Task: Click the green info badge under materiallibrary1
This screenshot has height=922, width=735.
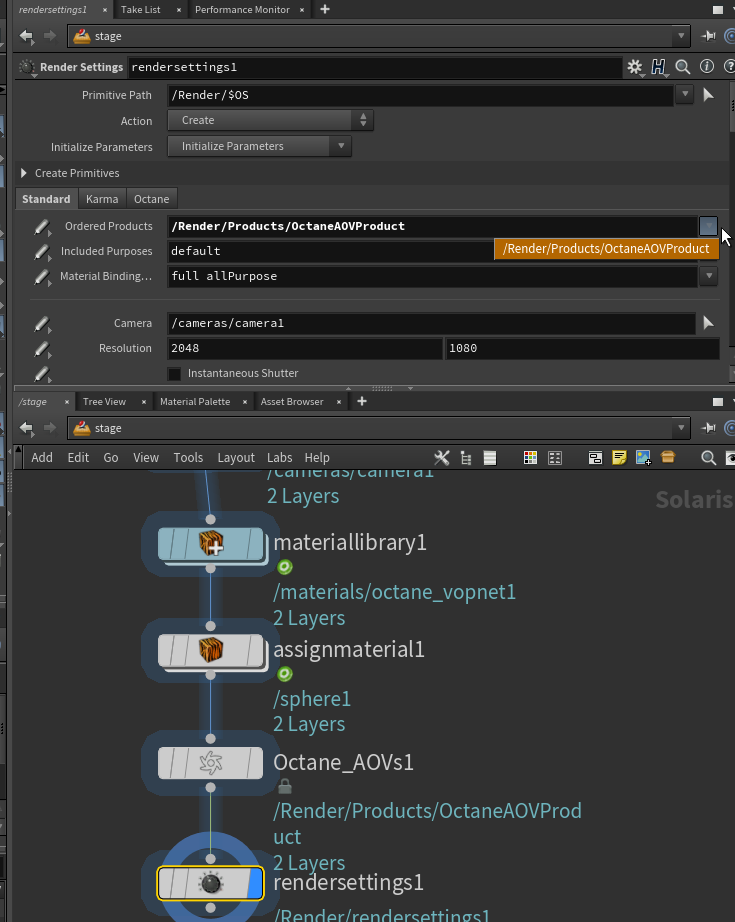Action: [x=285, y=567]
